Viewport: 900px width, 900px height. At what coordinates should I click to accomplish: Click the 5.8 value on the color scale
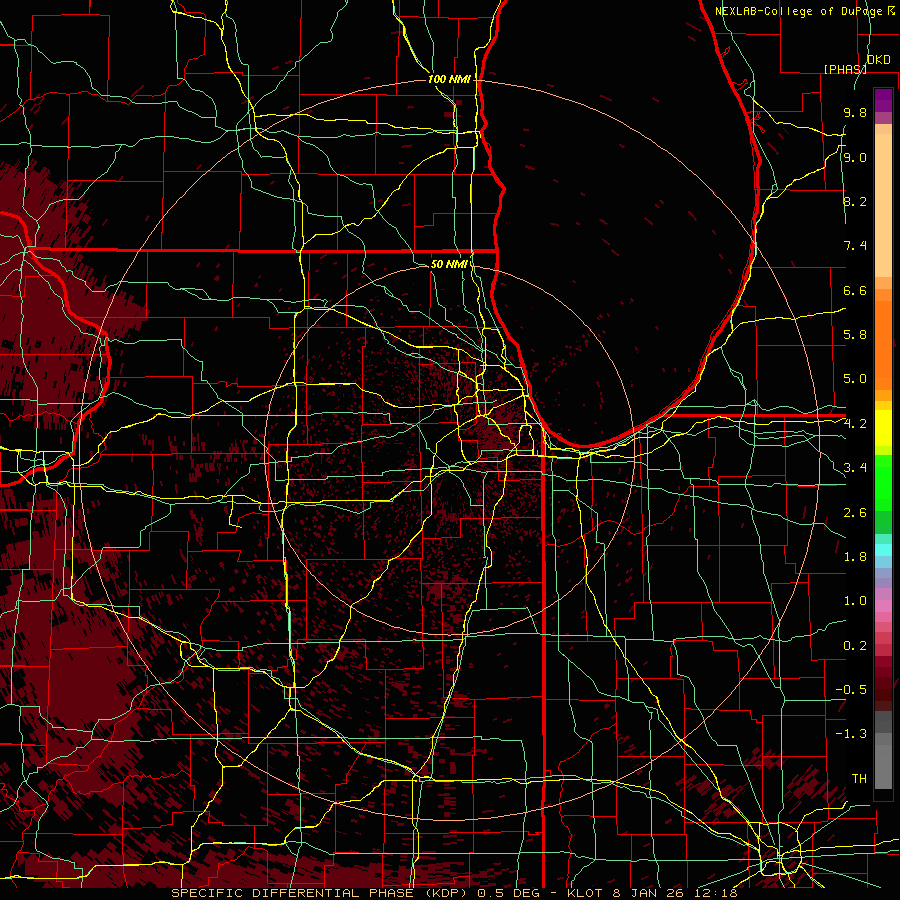(x=855, y=335)
